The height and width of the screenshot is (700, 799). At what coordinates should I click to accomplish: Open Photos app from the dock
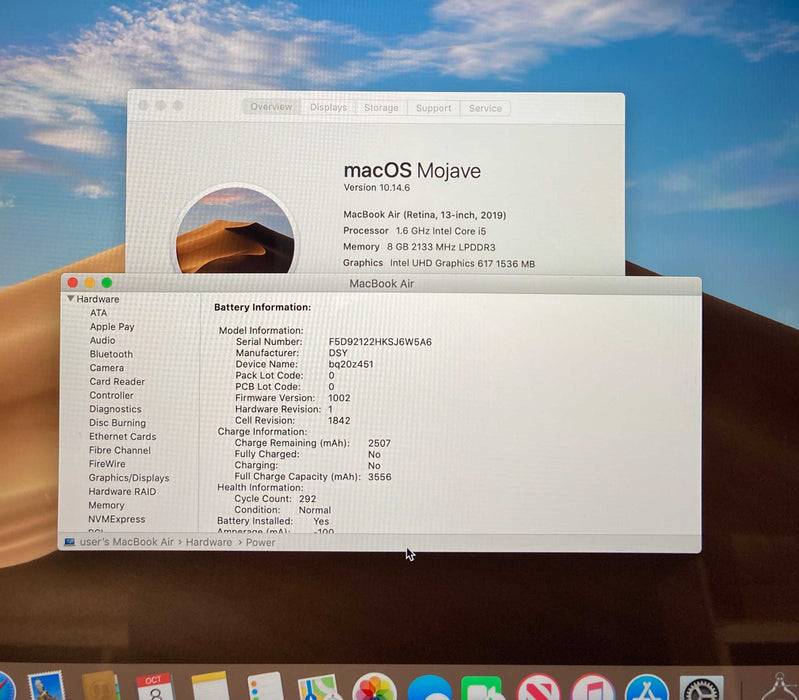[375, 688]
